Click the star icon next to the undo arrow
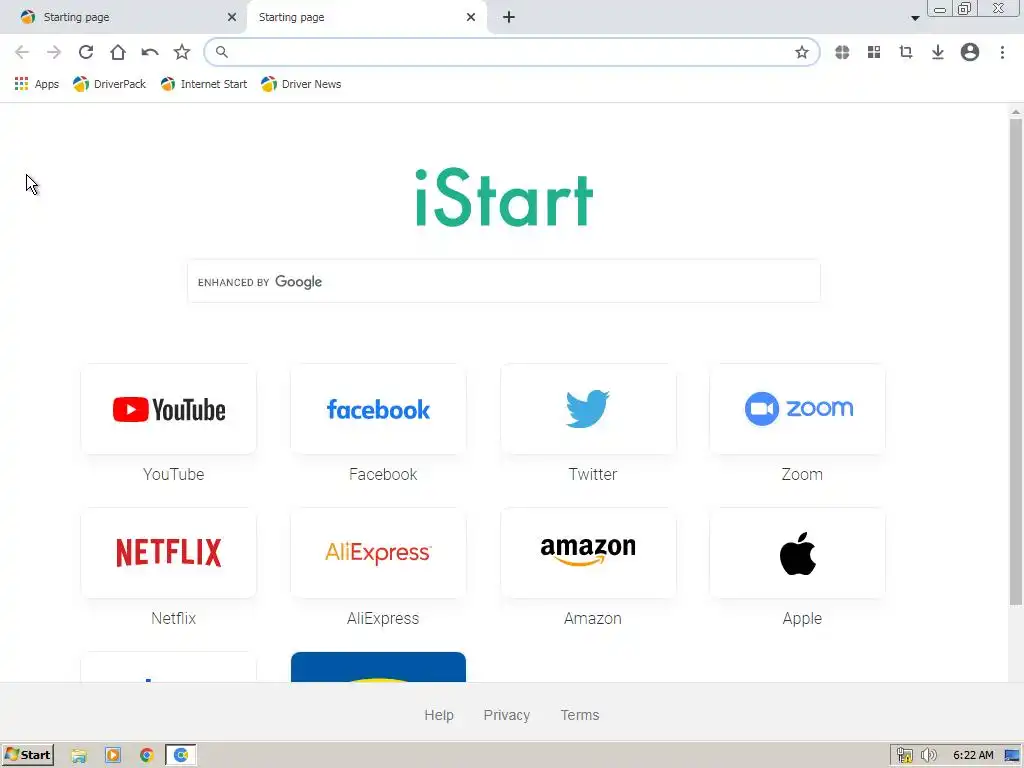This screenshot has height=768, width=1024. pos(182,52)
